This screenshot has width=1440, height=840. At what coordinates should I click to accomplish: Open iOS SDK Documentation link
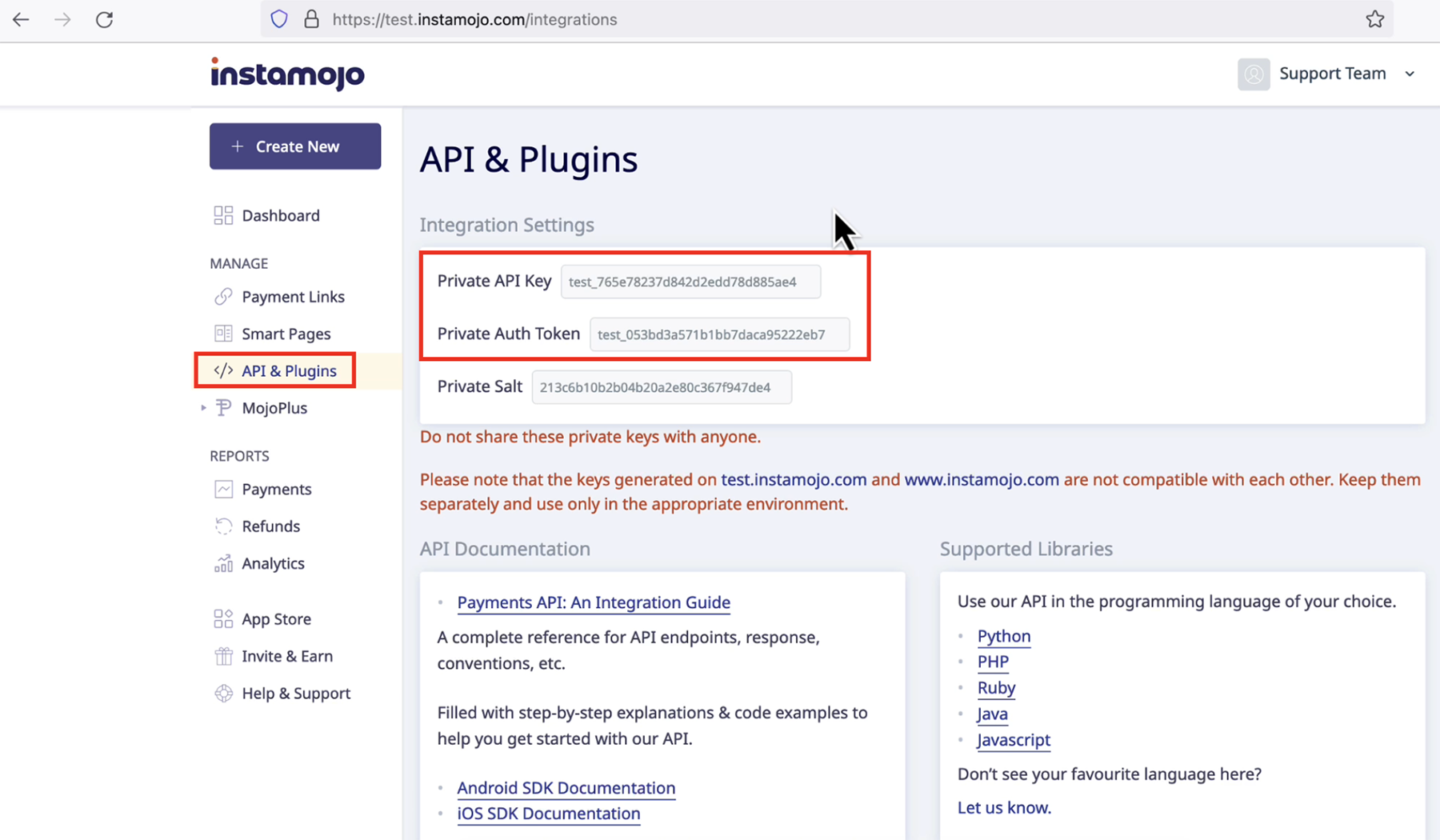point(548,814)
